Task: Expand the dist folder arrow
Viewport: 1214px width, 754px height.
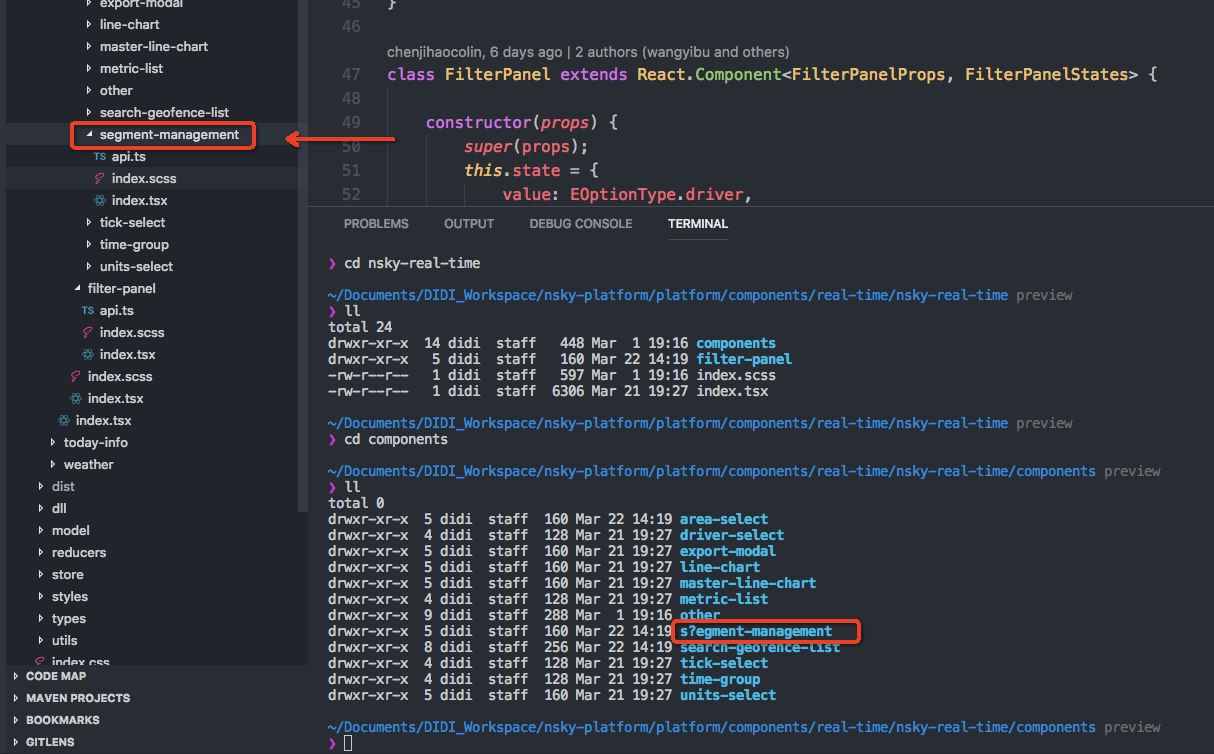Action: pos(41,487)
